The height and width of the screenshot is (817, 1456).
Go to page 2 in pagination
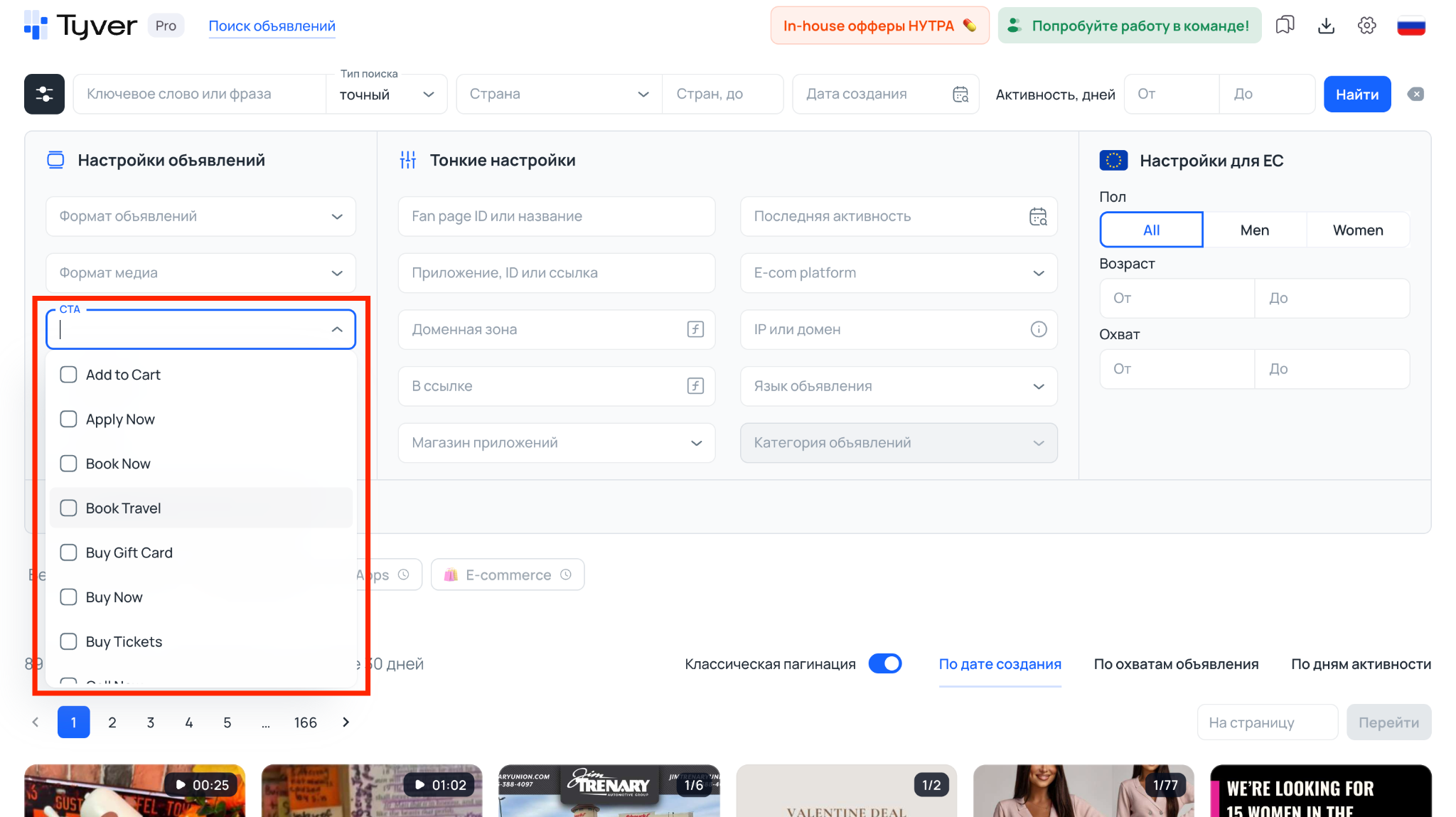[112, 722]
